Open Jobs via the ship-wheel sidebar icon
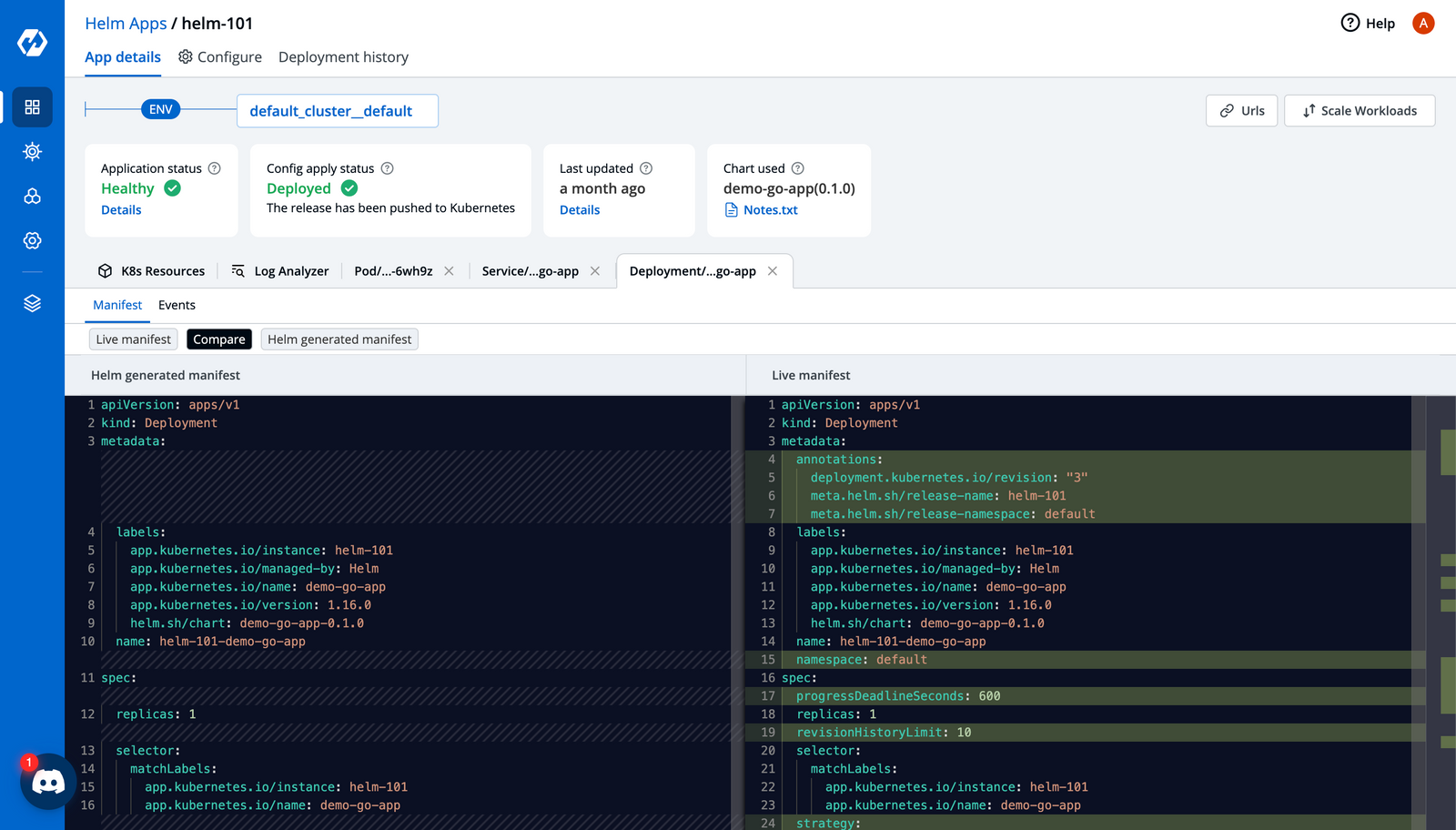This screenshot has width=1456, height=830. coord(32,152)
